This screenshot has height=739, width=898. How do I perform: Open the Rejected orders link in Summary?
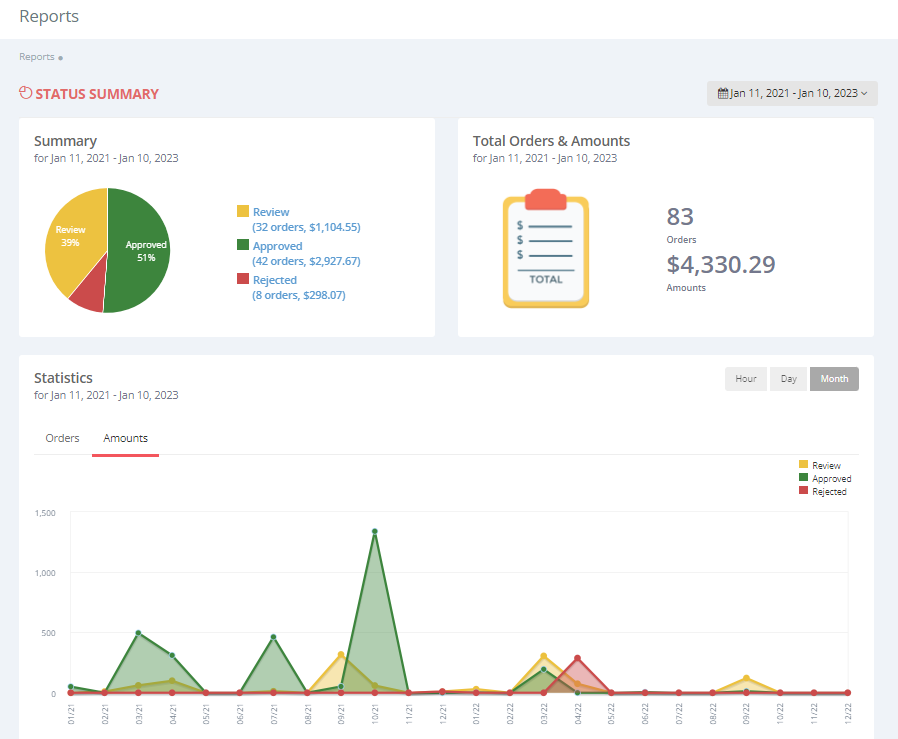coord(274,279)
